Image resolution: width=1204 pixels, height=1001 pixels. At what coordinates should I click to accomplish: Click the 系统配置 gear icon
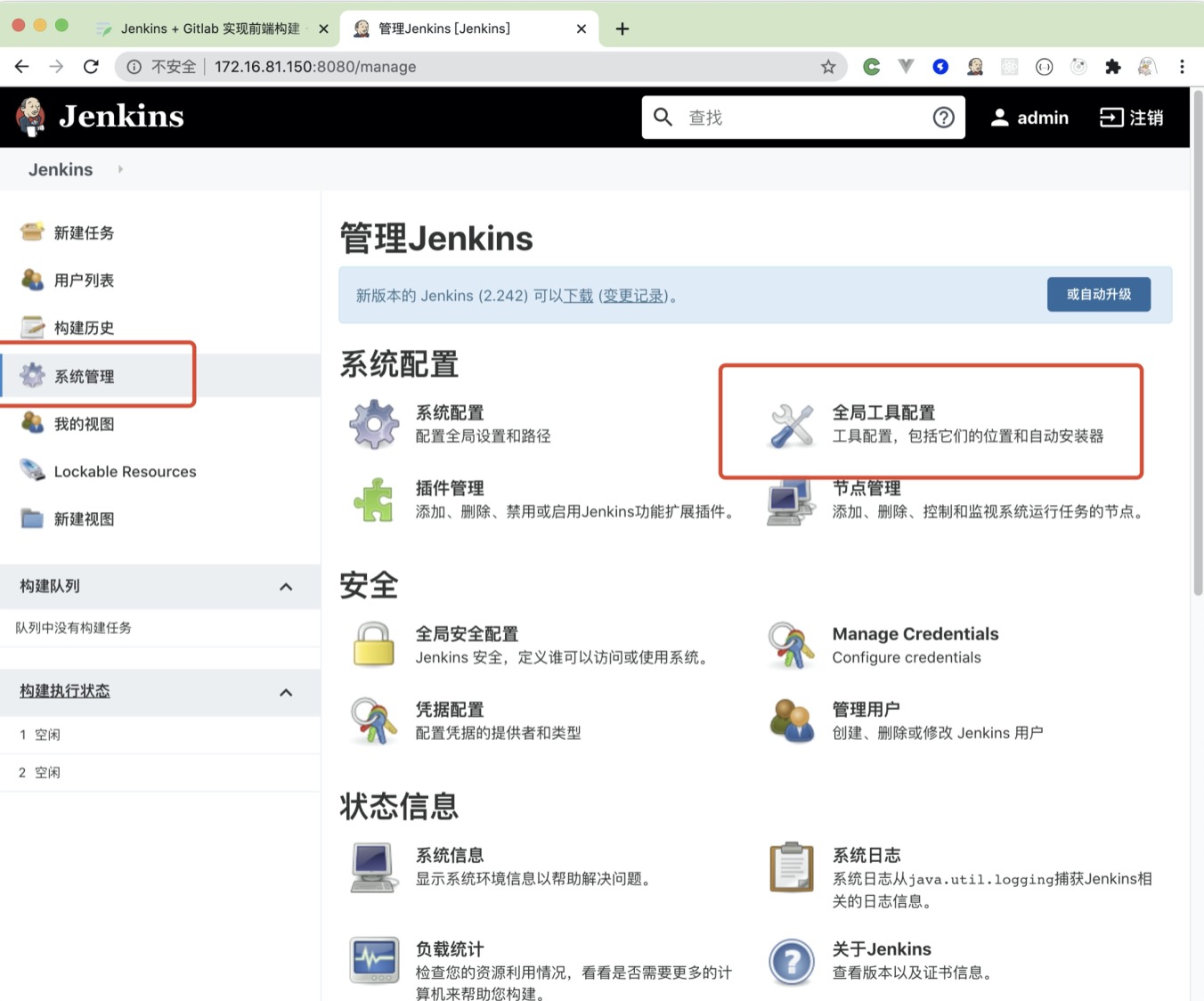[374, 424]
